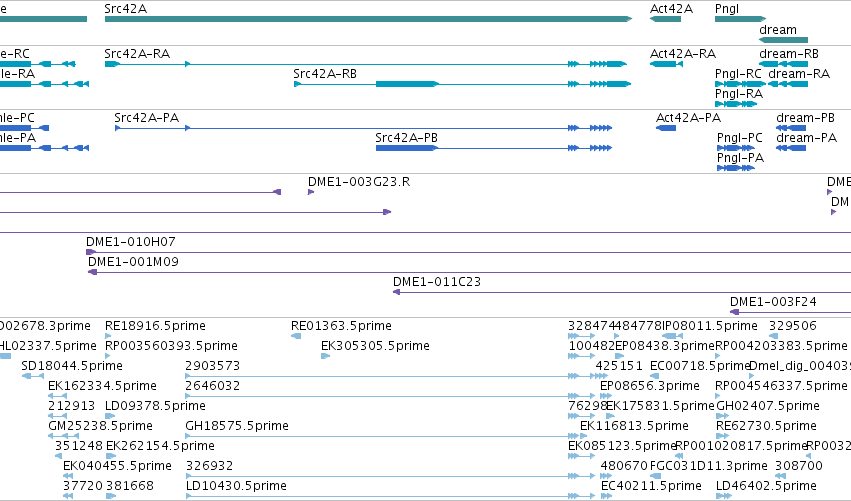Select the Act42A-PA protein label

point(688,118)
